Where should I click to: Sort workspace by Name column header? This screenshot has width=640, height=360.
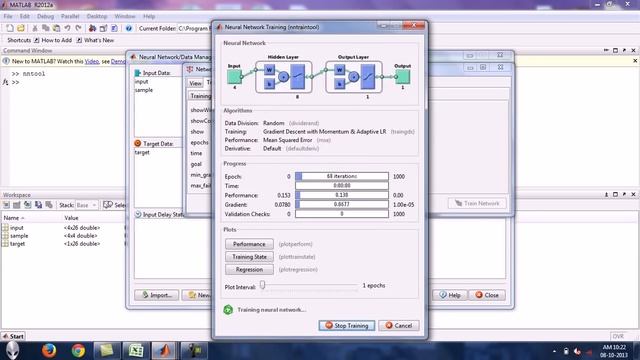click(13, 218)
